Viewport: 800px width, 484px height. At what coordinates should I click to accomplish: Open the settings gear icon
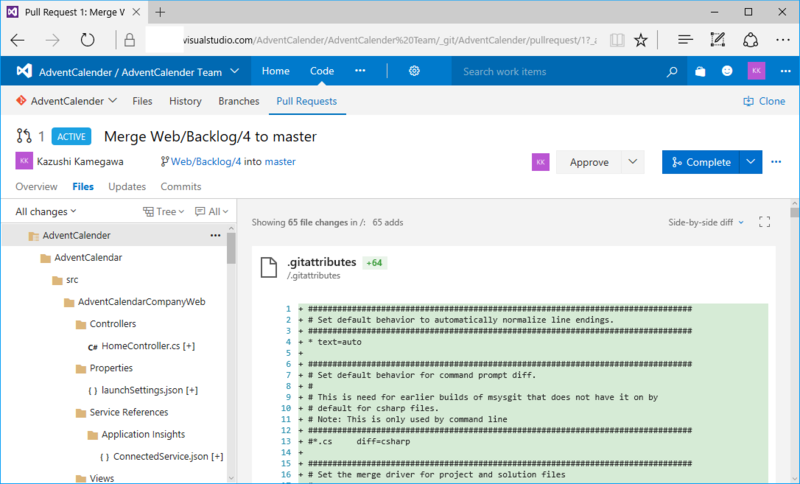414,71
